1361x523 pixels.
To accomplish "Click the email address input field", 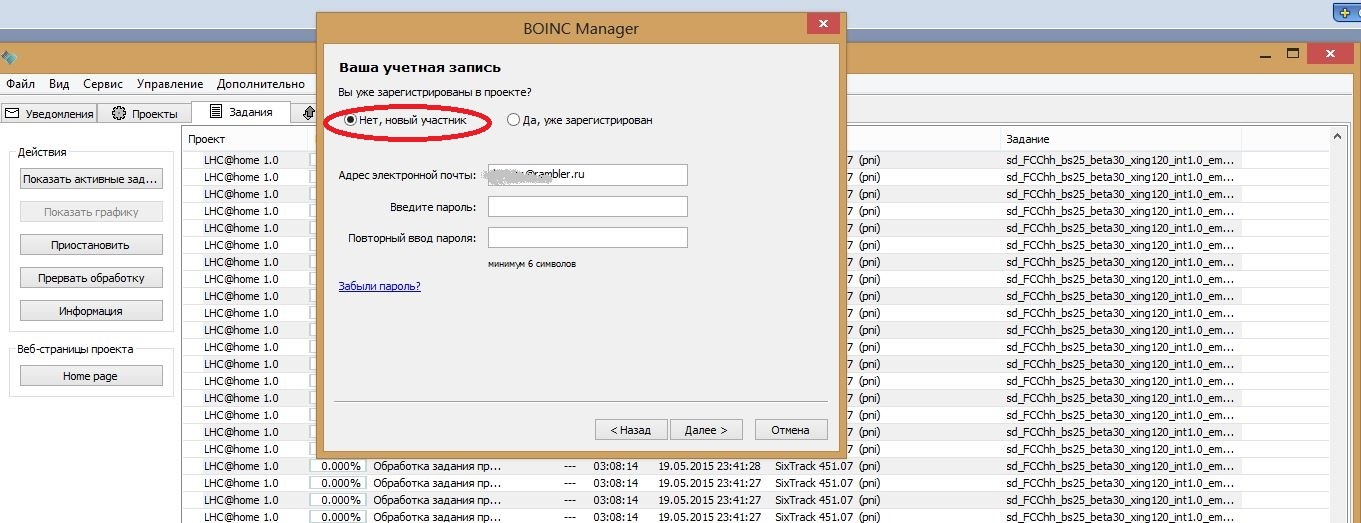I will coord(587,174).
